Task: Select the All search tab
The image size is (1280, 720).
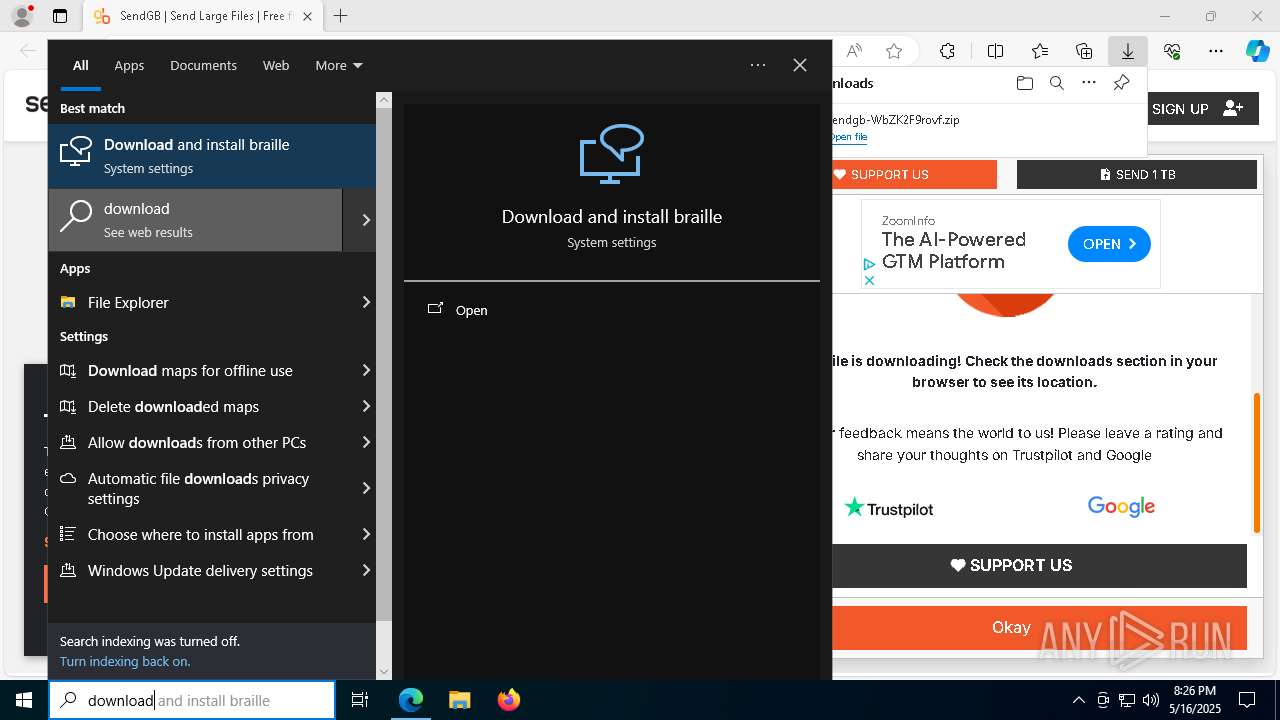Action: 81,65
